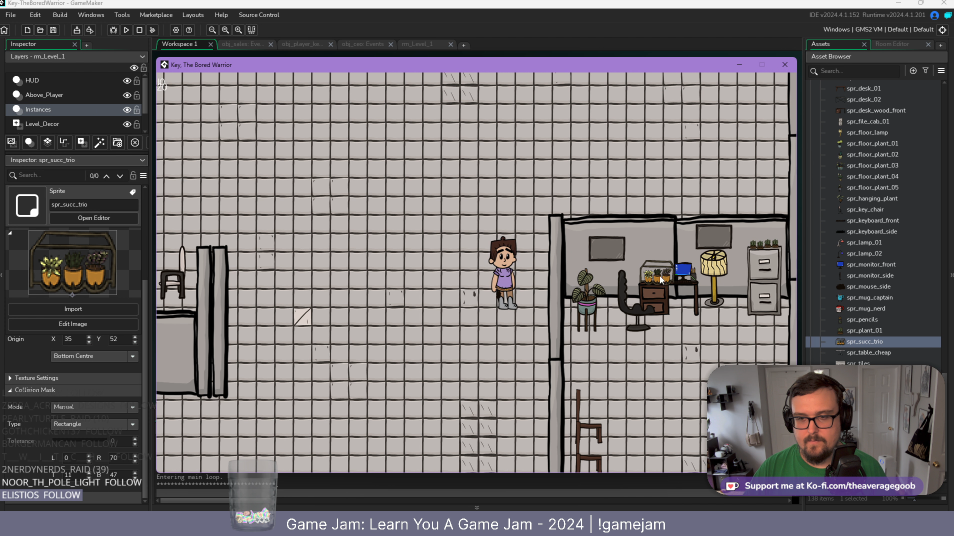The width and height of the screenshot is (954, 536).
Task: Jump to previous Inspector search result
Action: pyautogui.click(x=106, y=176)
